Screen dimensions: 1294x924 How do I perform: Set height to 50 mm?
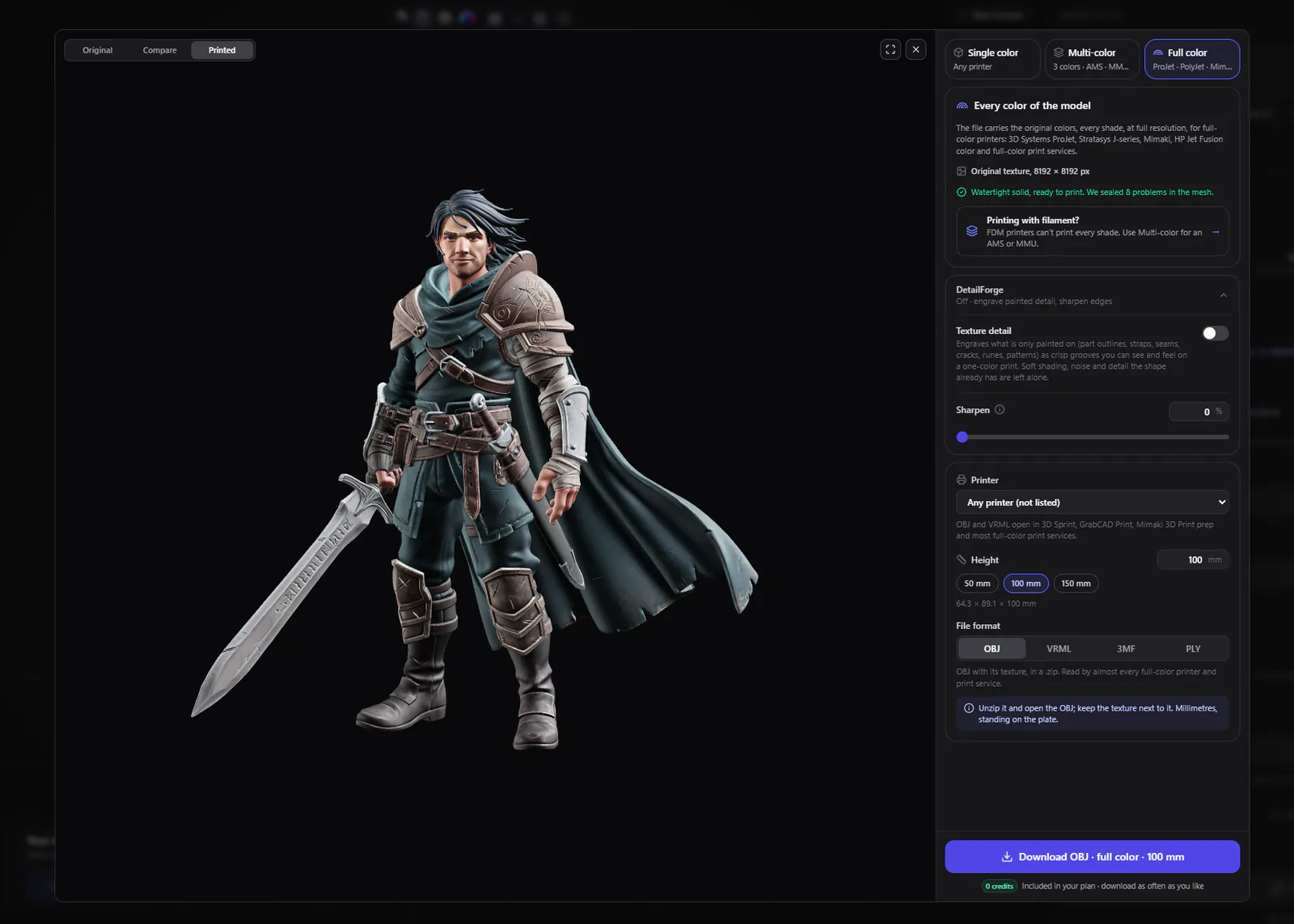click(977, 584)
